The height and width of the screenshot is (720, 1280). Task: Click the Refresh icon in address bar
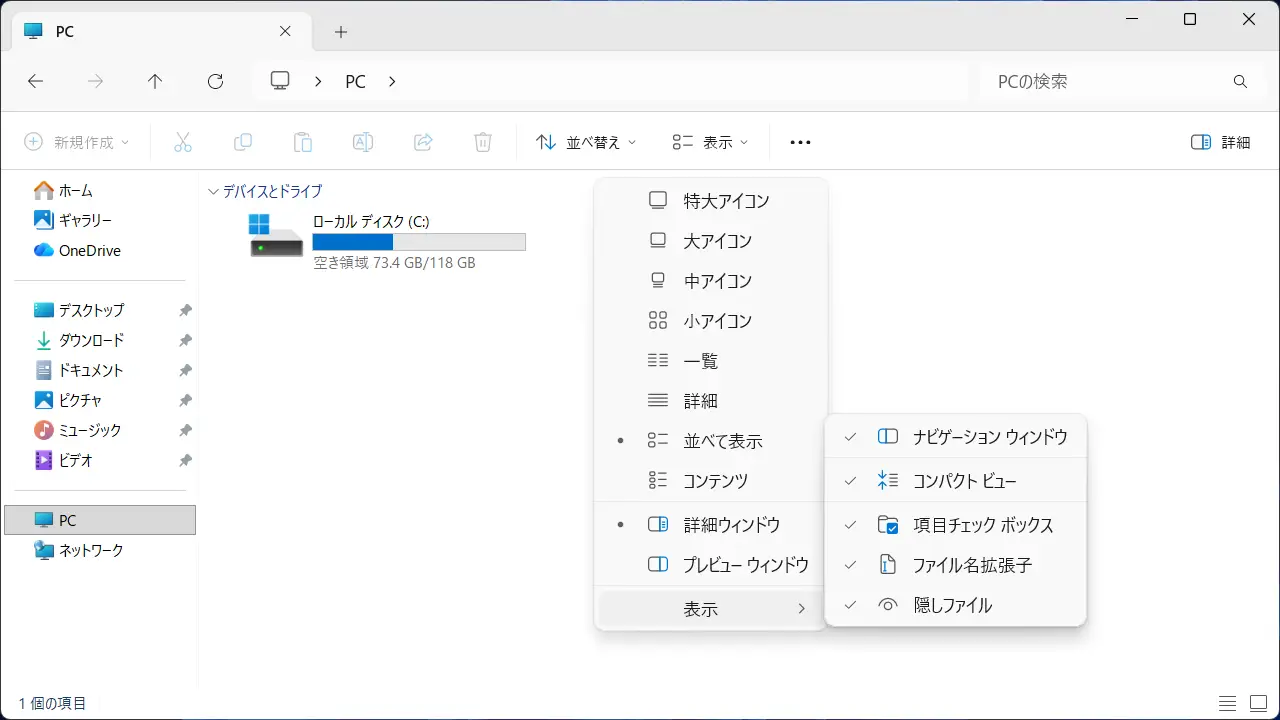coord(215,82)
